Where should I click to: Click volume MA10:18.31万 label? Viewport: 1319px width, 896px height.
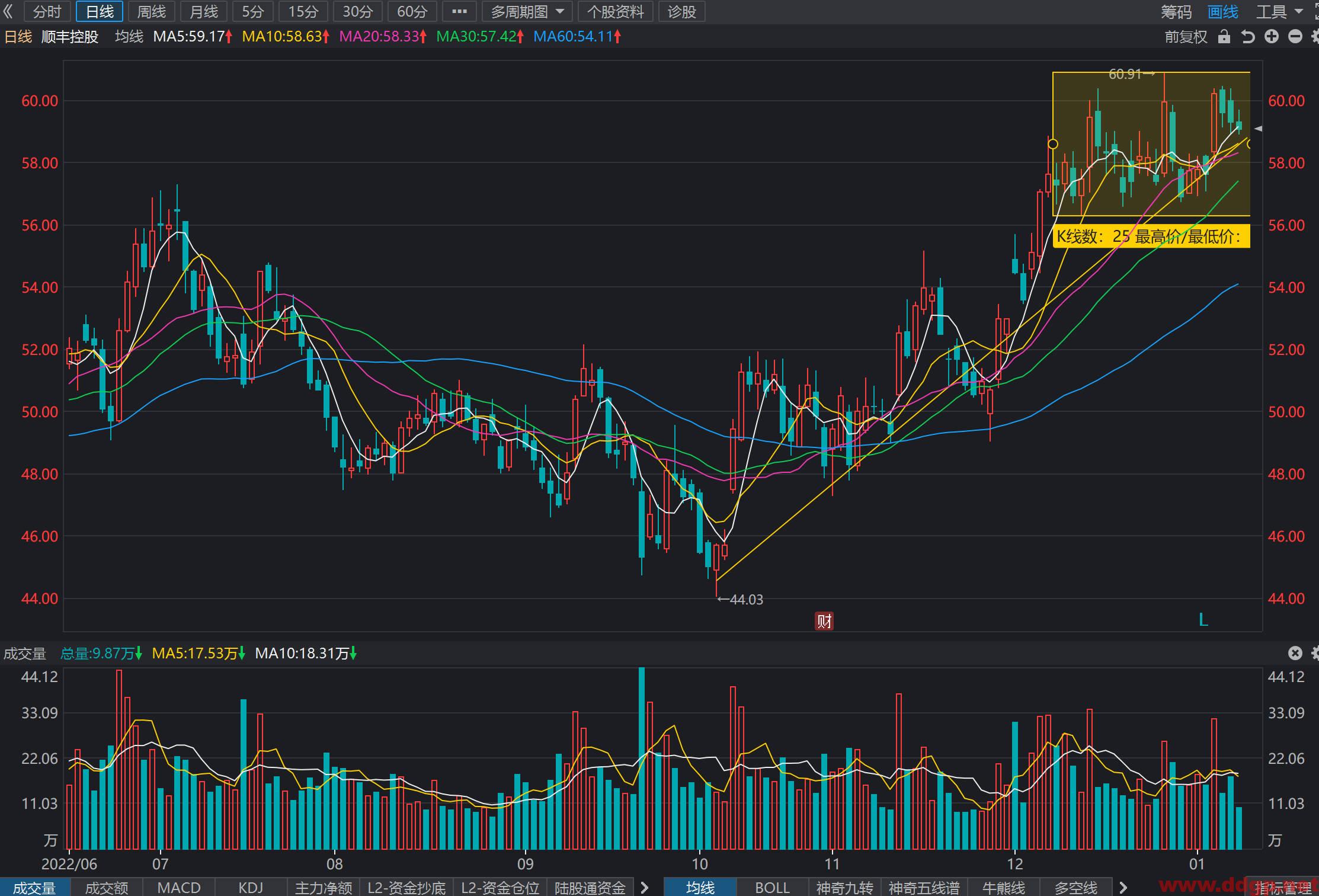306,654
